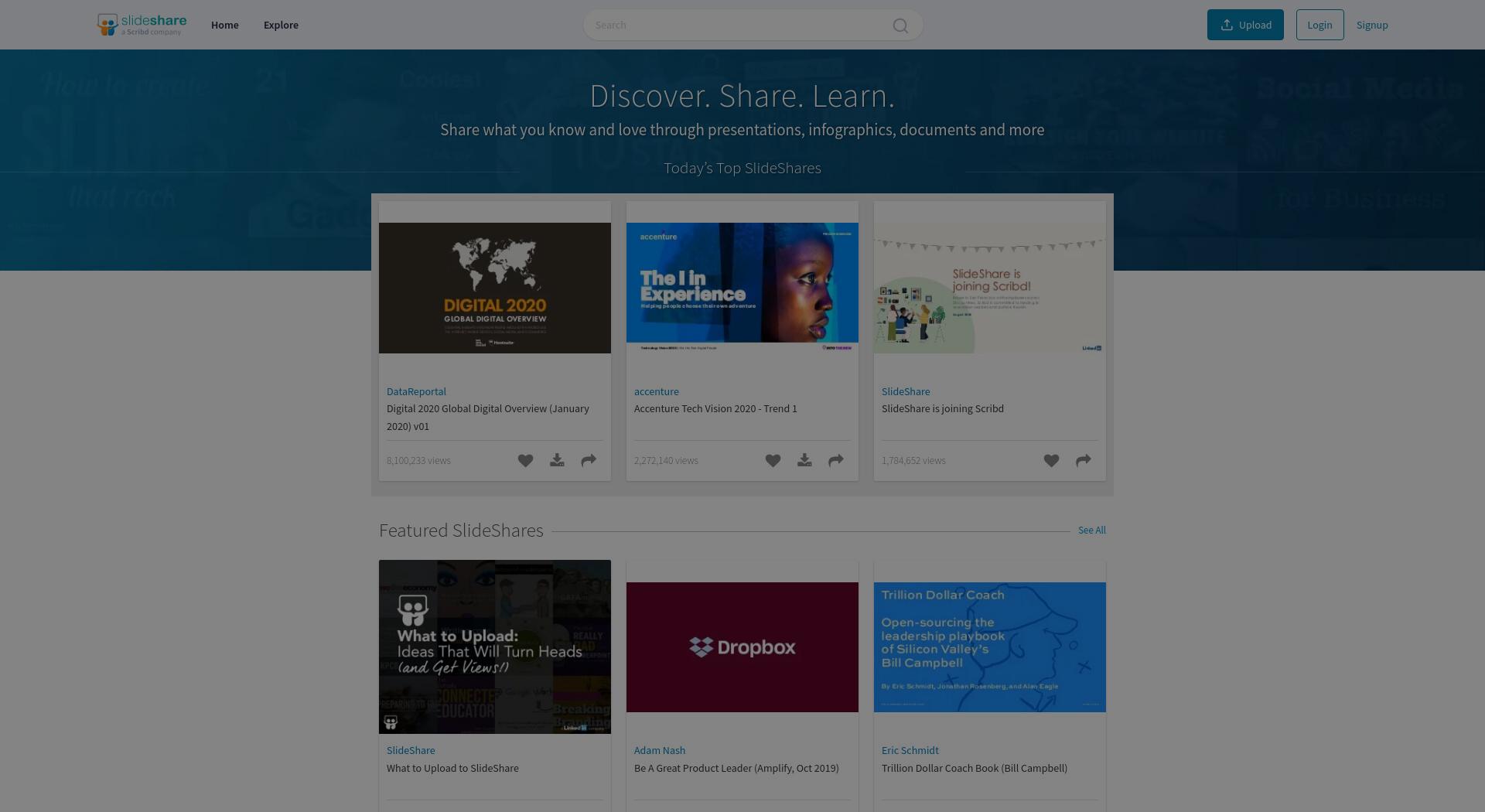1485x812 pixels.
Task: Open SlideShare author link under joining Scribd card
Action: (906, 391)
